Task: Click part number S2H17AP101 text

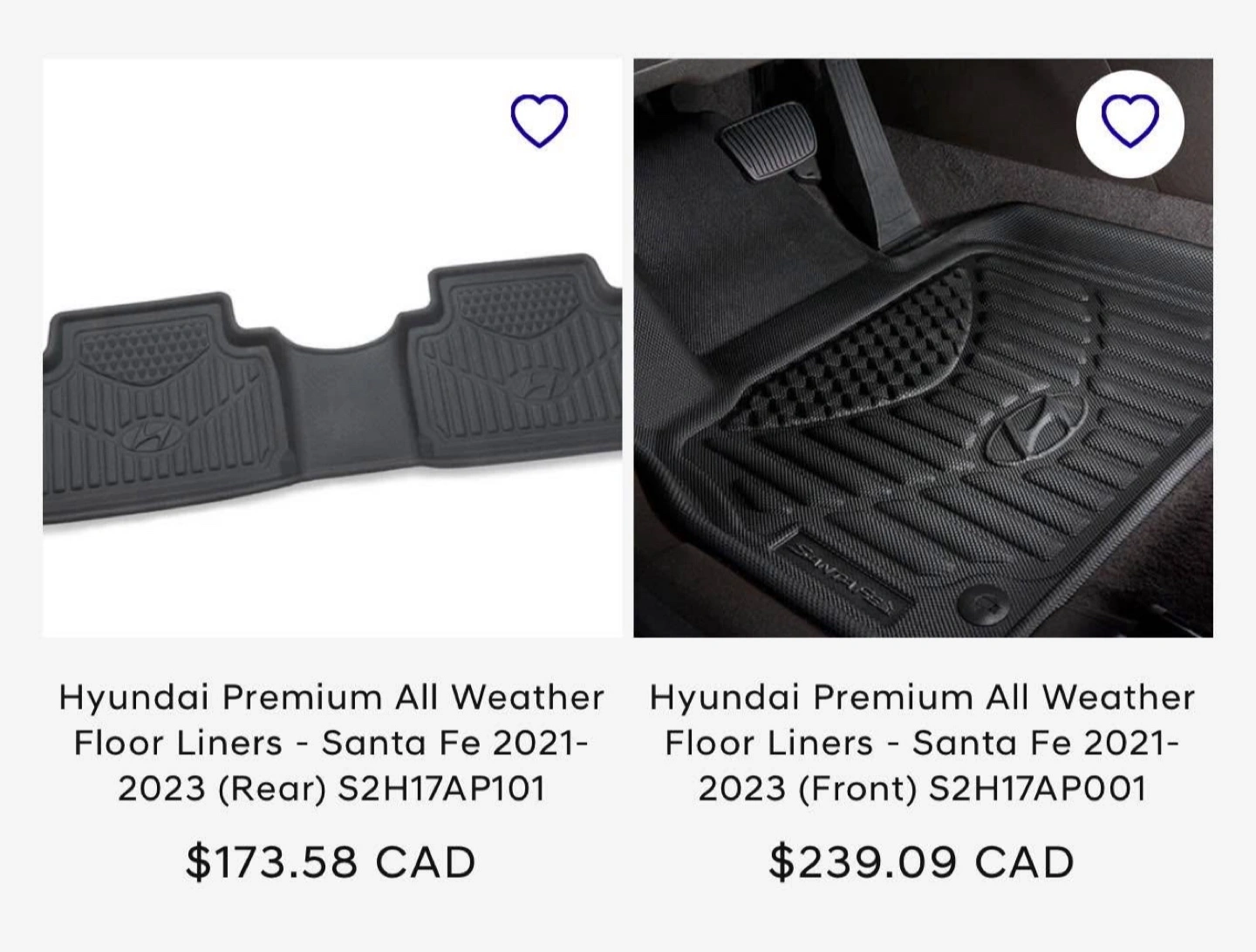Action: (441, 788)
